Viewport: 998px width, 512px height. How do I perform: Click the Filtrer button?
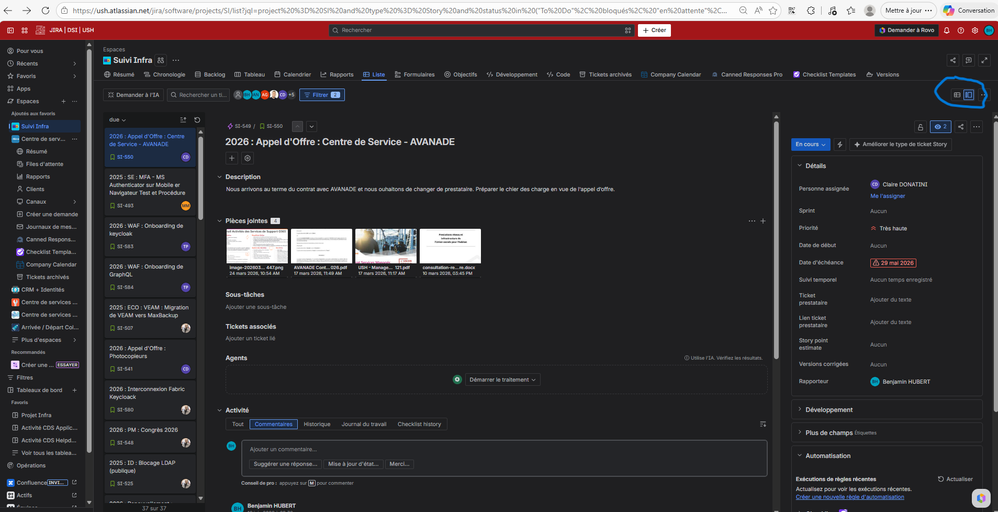point(322,95)
